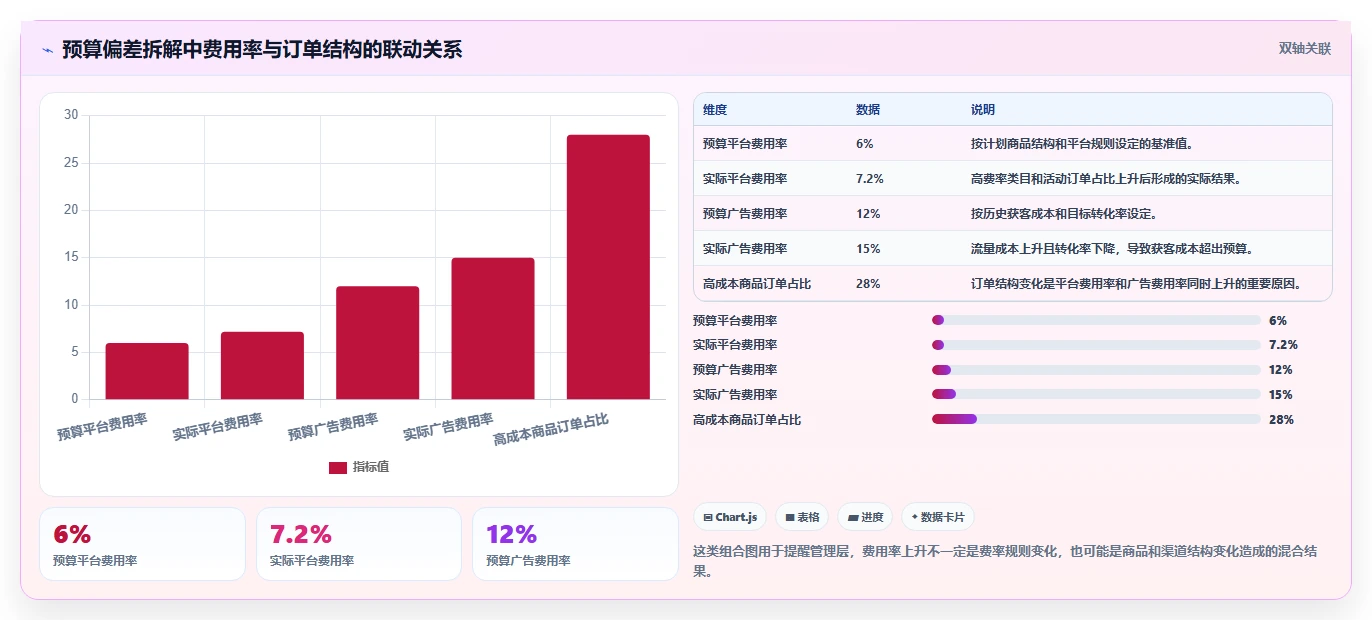Select the Chart.js tag chip
1372x620 pixels.
point(730,517)
